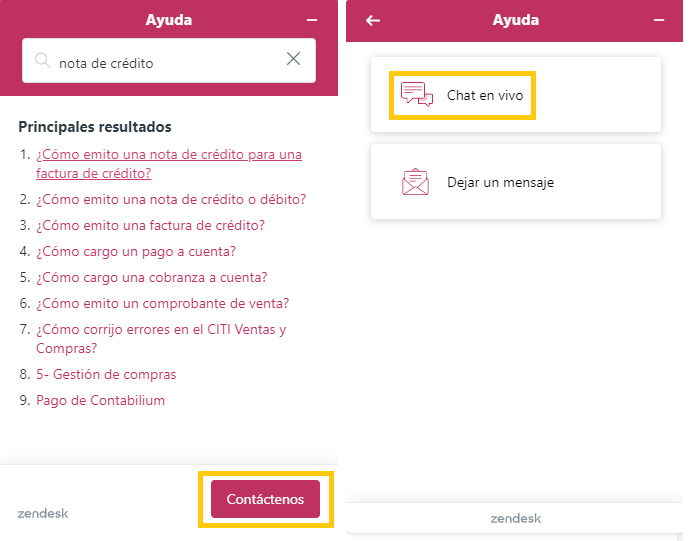
Task: Open the Pago de Contabilium result
Action: [100, 400]
